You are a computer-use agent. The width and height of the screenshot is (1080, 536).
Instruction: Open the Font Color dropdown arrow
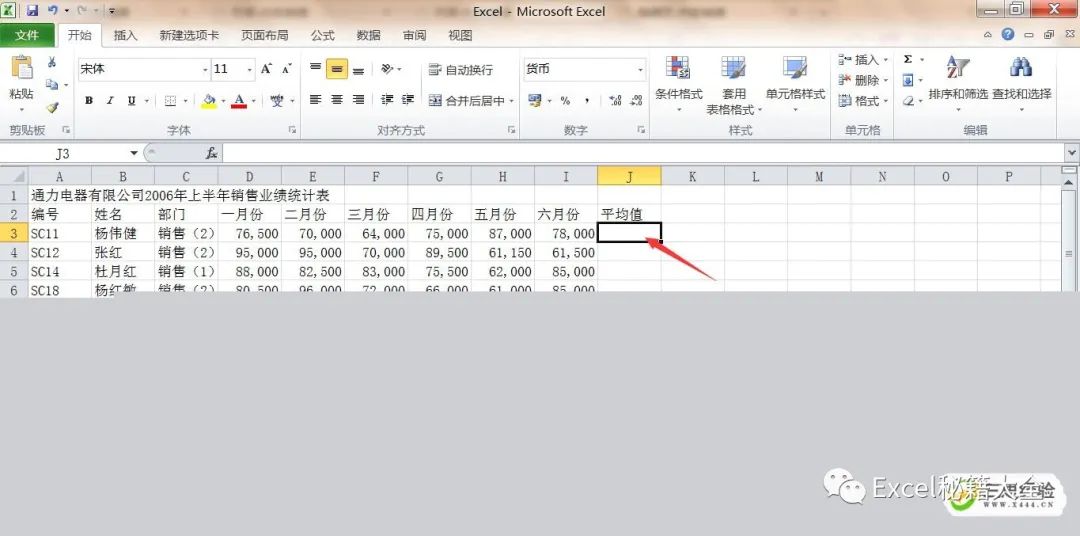[x=253, y=101]
